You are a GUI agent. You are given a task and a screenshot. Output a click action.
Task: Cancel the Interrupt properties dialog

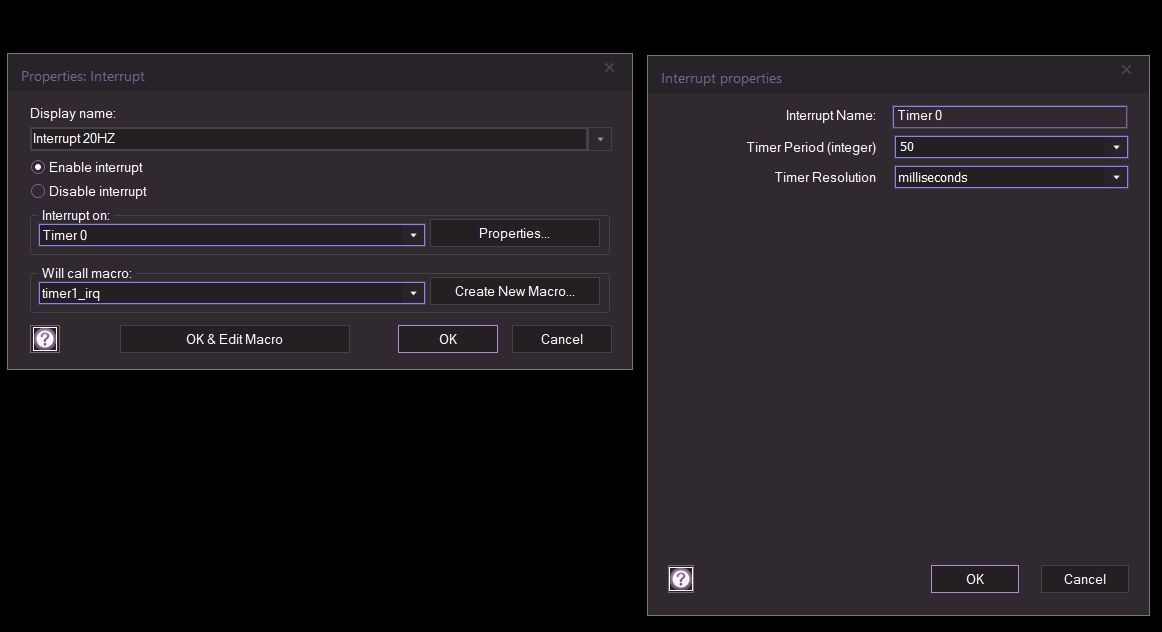[x=1084, y=579]
